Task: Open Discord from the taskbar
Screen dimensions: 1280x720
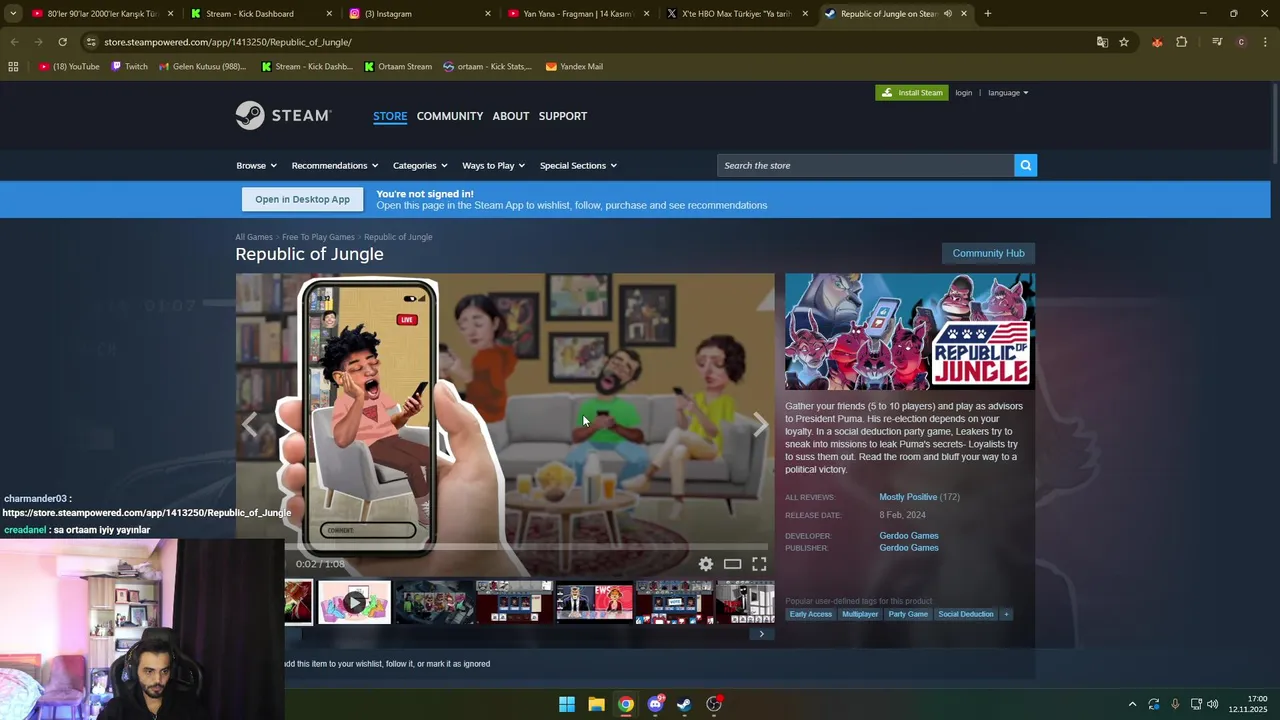Action: pyautogui.click(x=655, y=704)
